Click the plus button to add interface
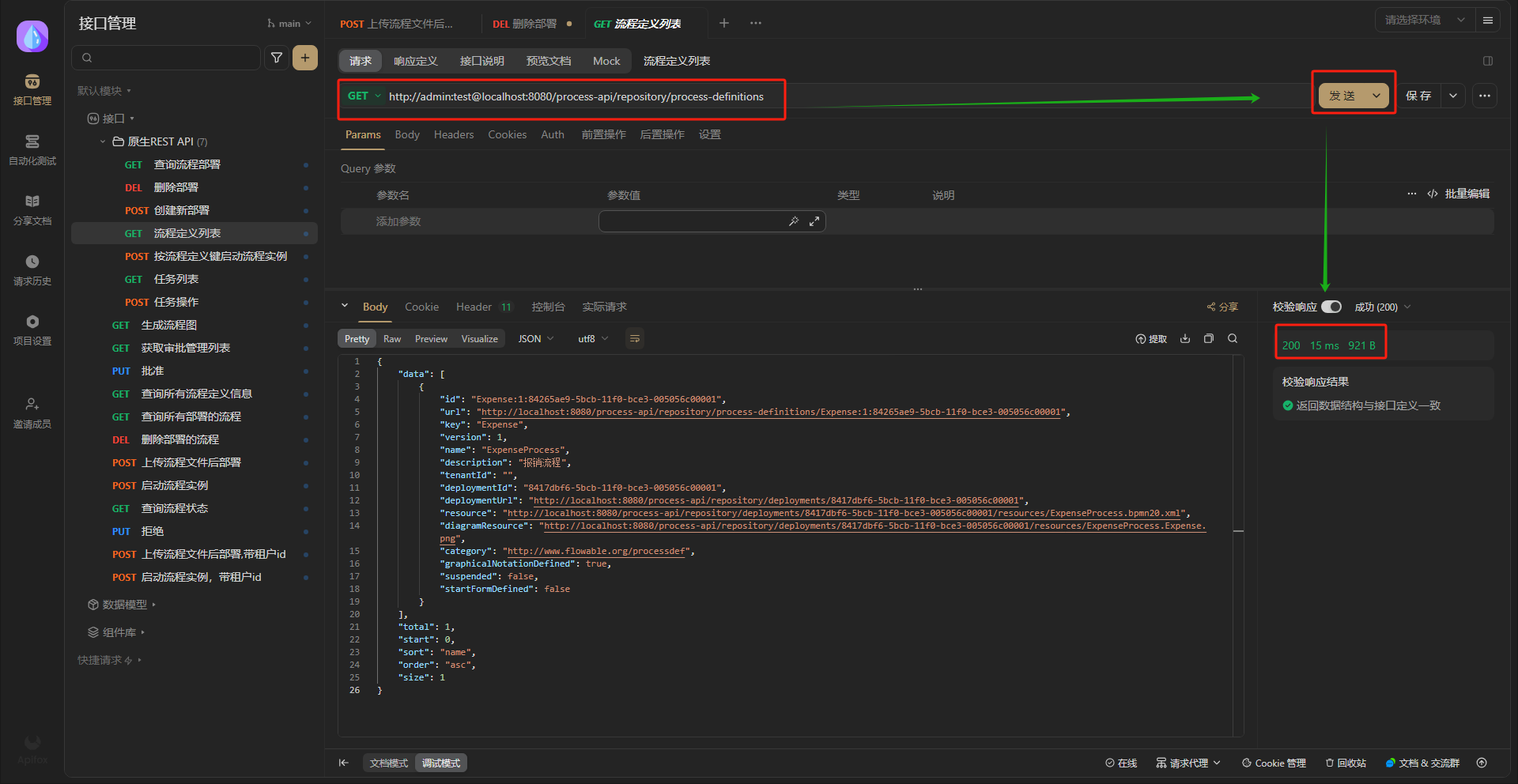The image size is (1518, 784). pos(305,58)
